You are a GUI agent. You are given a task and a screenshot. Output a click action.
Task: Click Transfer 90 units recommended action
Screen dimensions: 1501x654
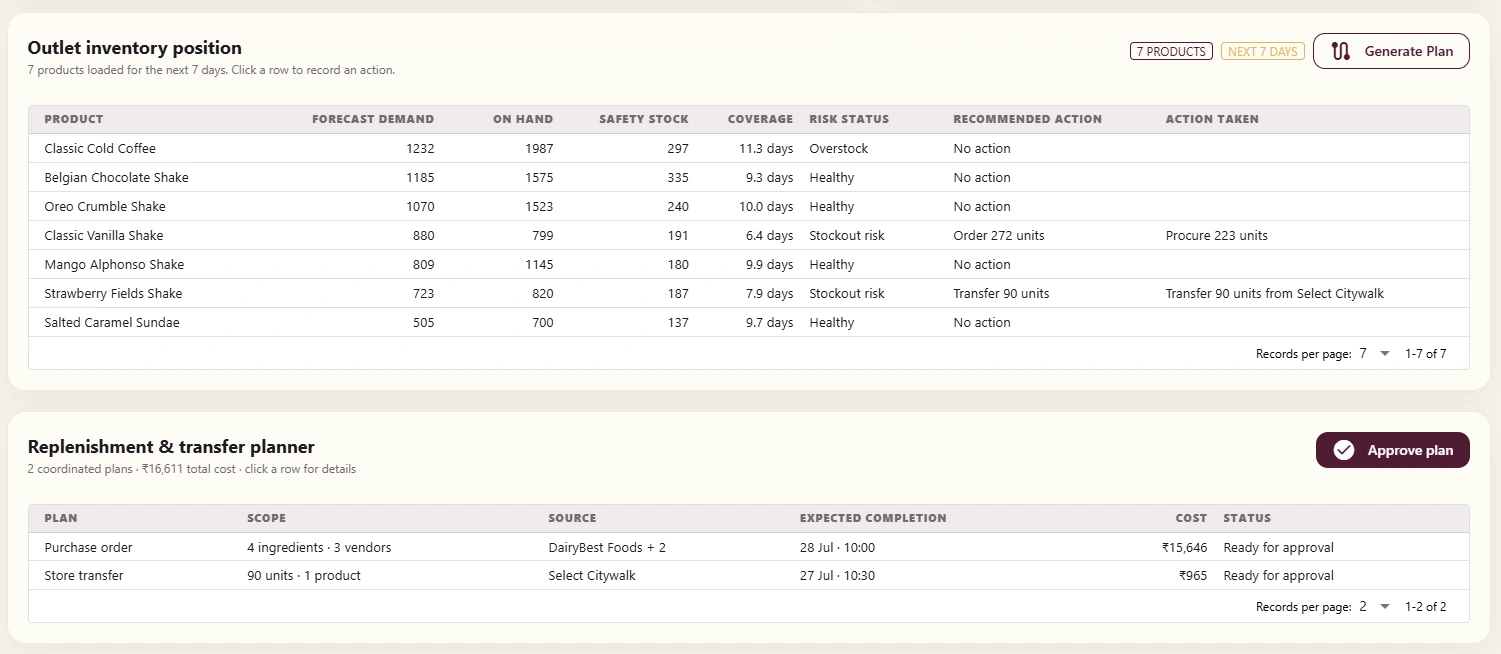point(1001,293)
